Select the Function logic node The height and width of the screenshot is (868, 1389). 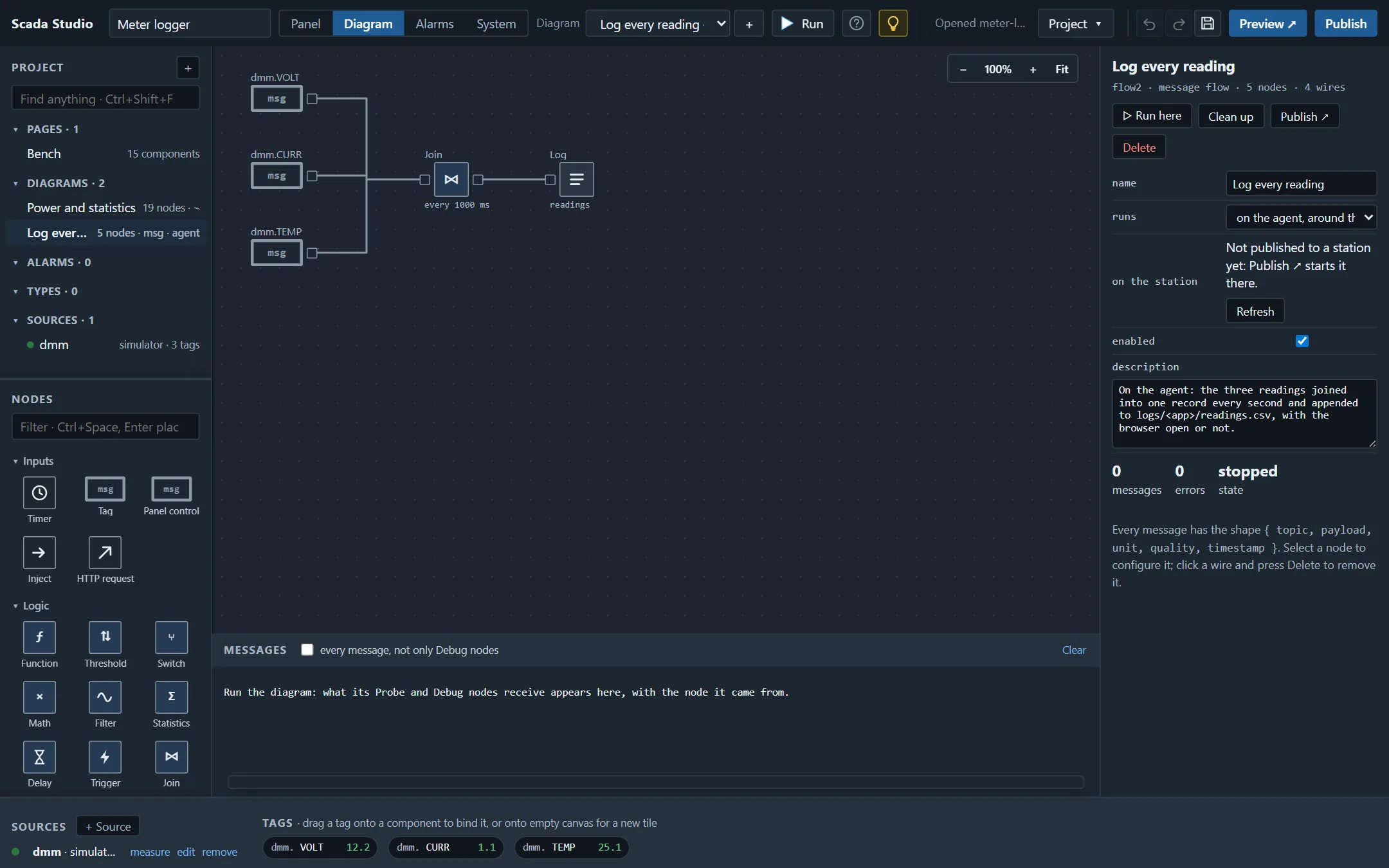click(39, 637)
